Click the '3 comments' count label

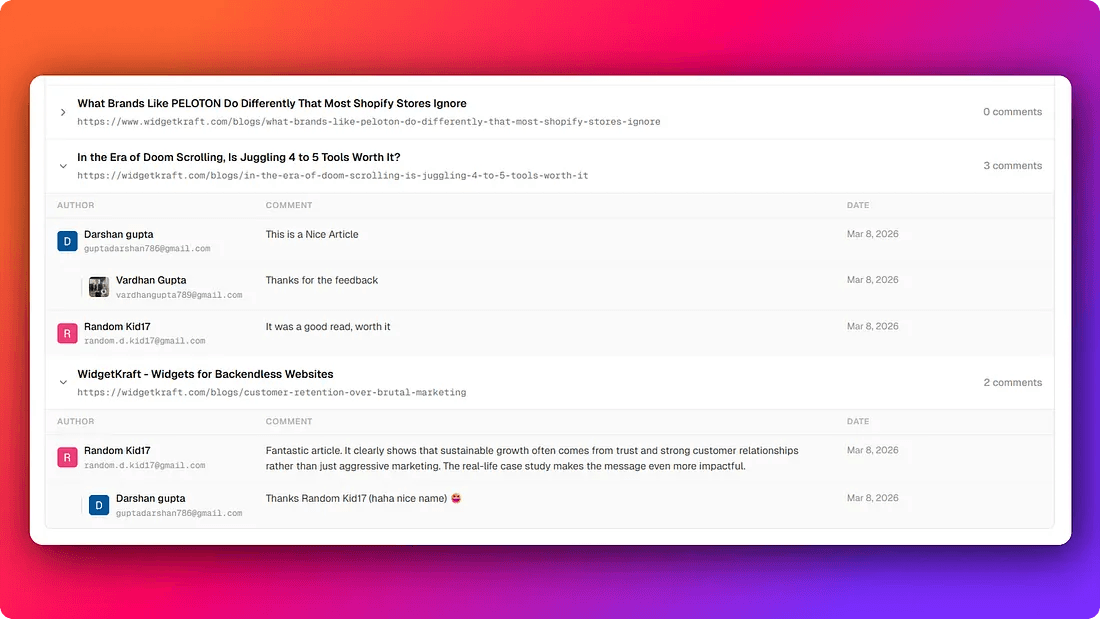(1013, 165)
